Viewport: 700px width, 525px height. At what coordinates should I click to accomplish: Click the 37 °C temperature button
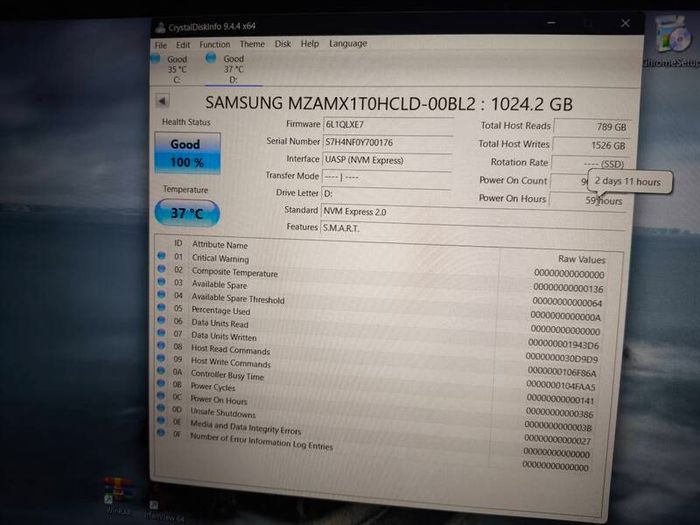(x=187, y=213)
